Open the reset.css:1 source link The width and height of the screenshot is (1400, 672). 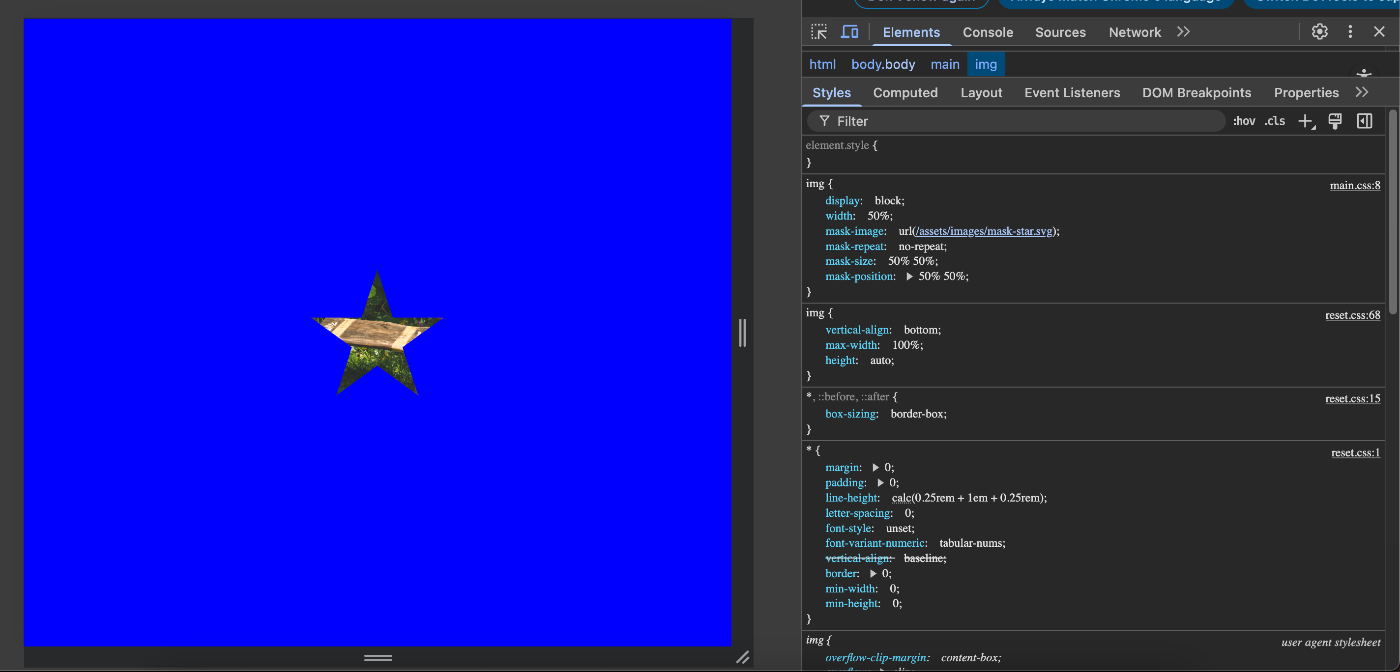pos(1356,452)
